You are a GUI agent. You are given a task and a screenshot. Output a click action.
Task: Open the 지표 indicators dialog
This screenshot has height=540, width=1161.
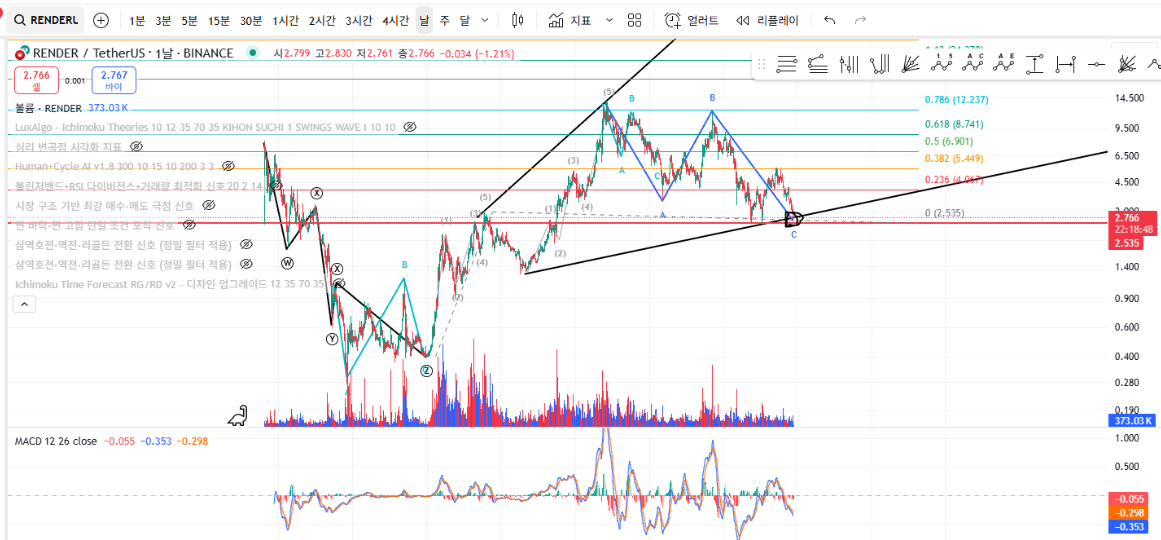click(570, 20)
